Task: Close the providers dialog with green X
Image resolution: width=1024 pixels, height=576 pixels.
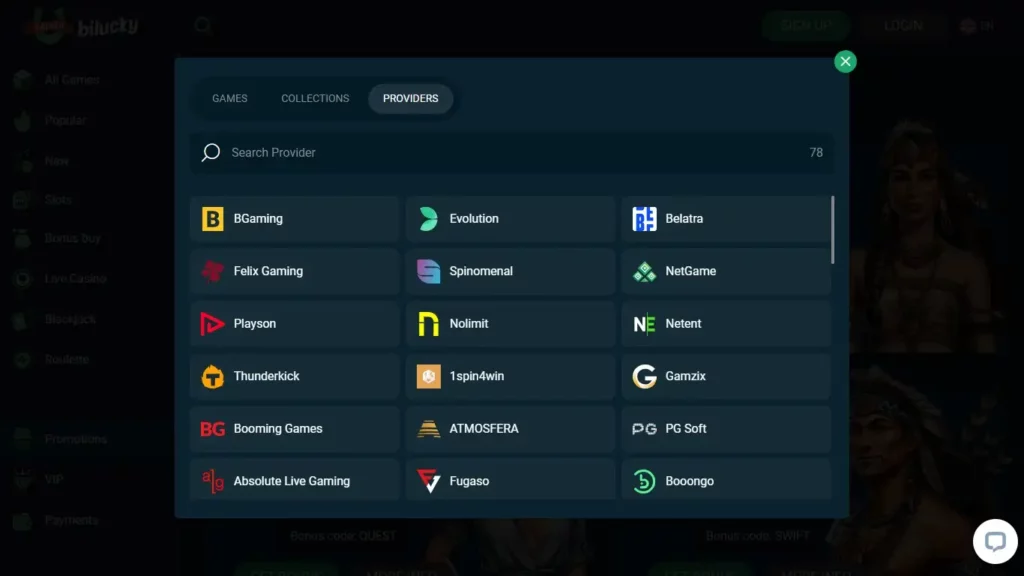Action: pos(845,61)
